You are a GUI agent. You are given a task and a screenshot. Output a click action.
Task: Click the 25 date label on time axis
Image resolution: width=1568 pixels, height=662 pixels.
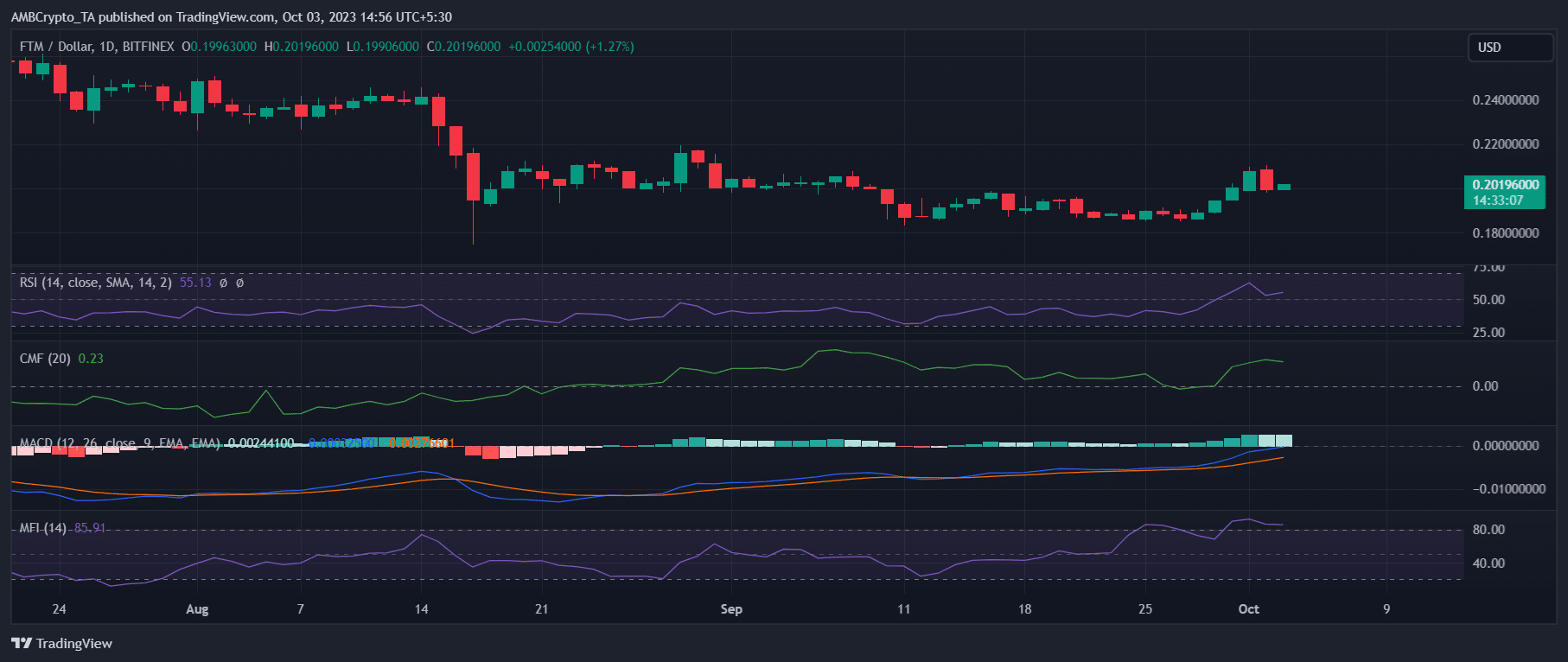pos(1145,609)
